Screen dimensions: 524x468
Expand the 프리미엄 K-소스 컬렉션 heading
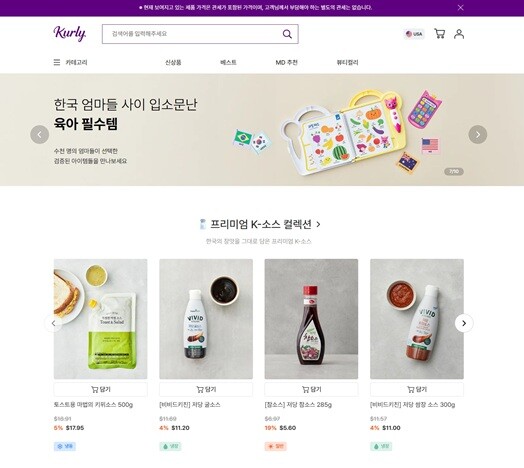pos(260,224)
